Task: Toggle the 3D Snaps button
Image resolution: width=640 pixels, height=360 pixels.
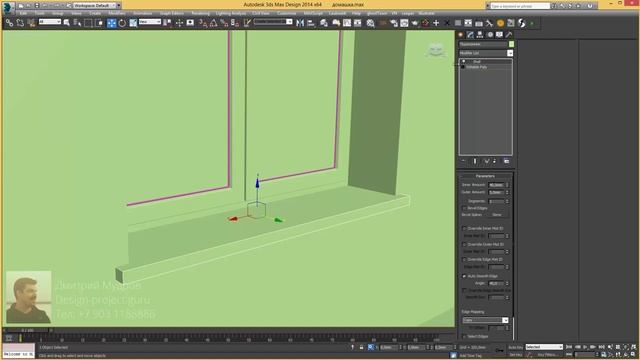Action: point(203,23)
